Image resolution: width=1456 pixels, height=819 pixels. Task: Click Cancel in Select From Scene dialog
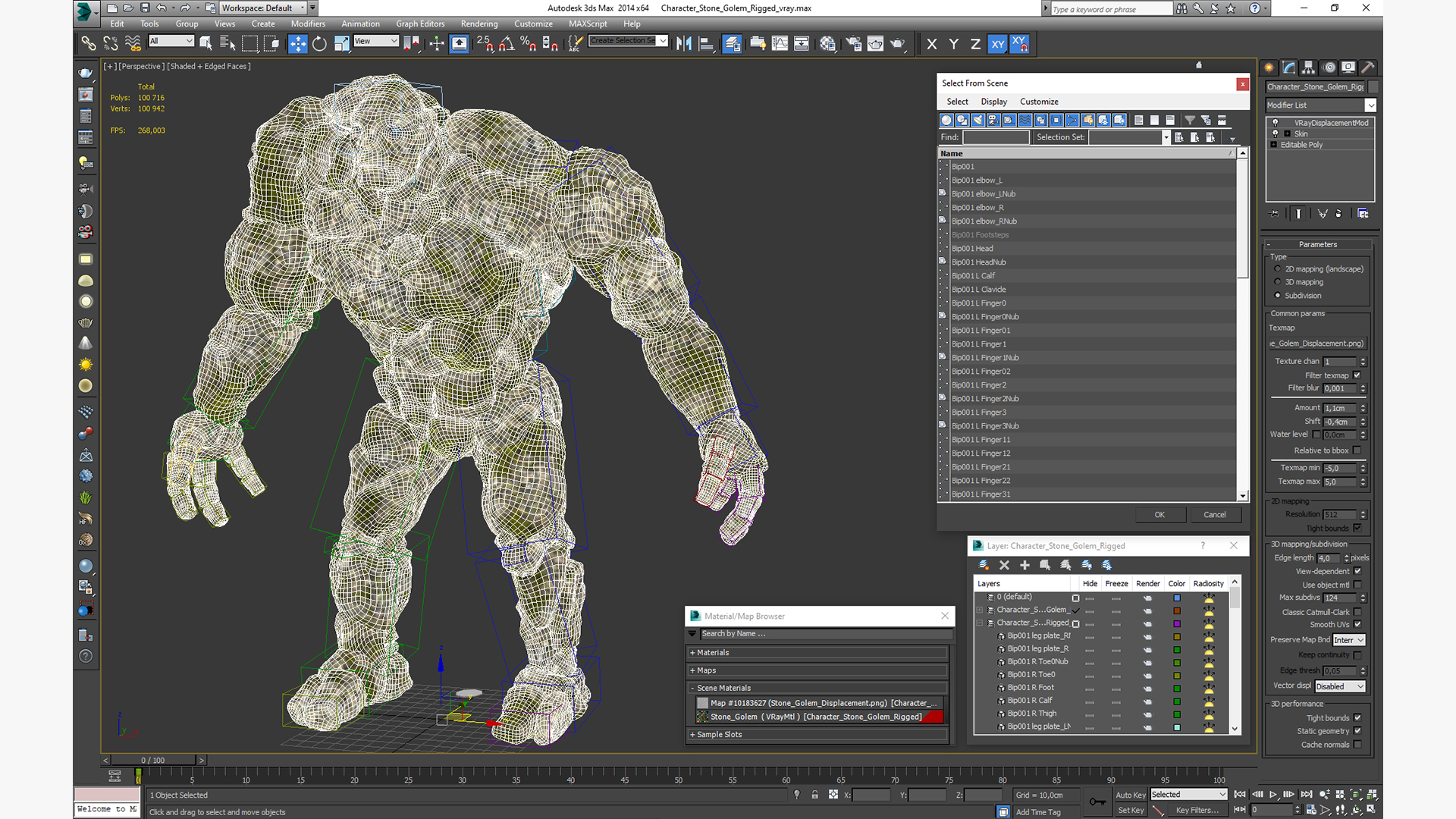tap(1215, 515)
